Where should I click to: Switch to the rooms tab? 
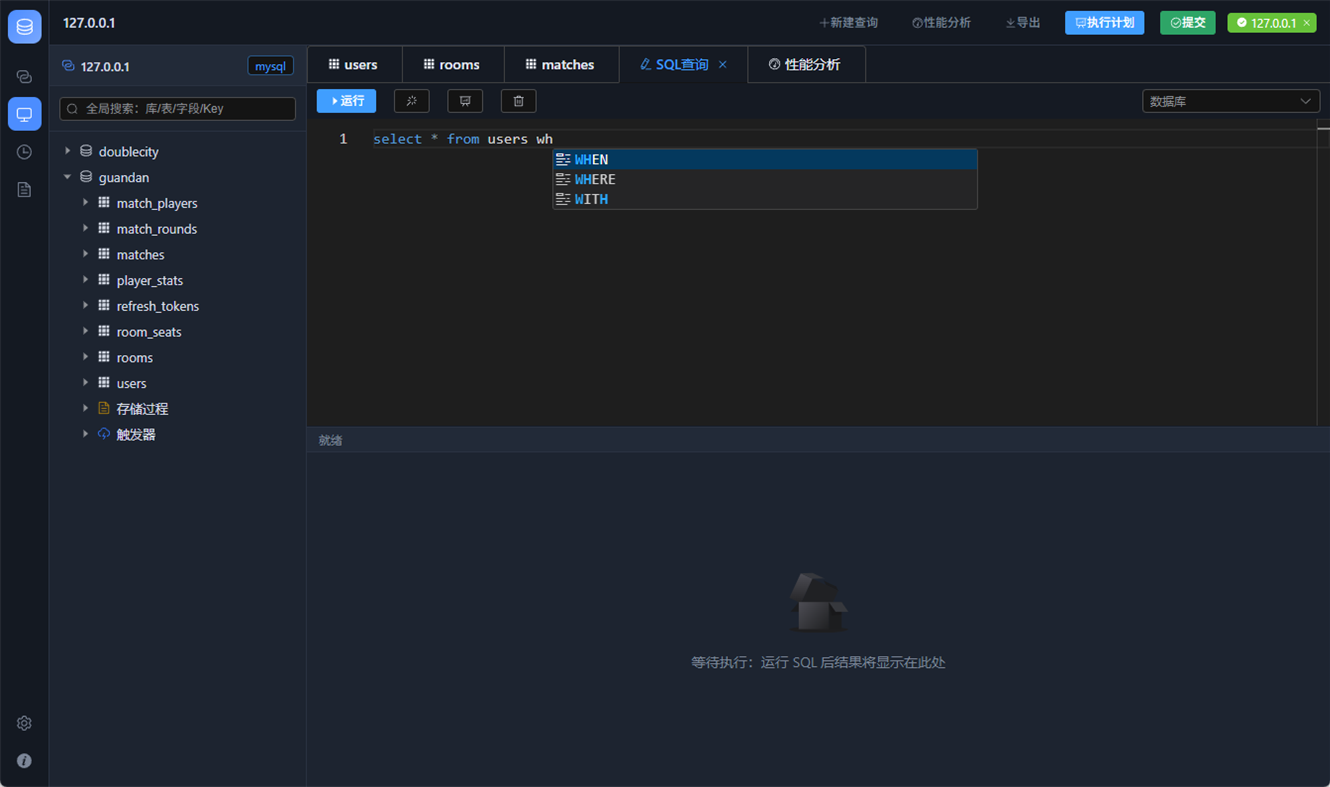(x=452, y=65)
